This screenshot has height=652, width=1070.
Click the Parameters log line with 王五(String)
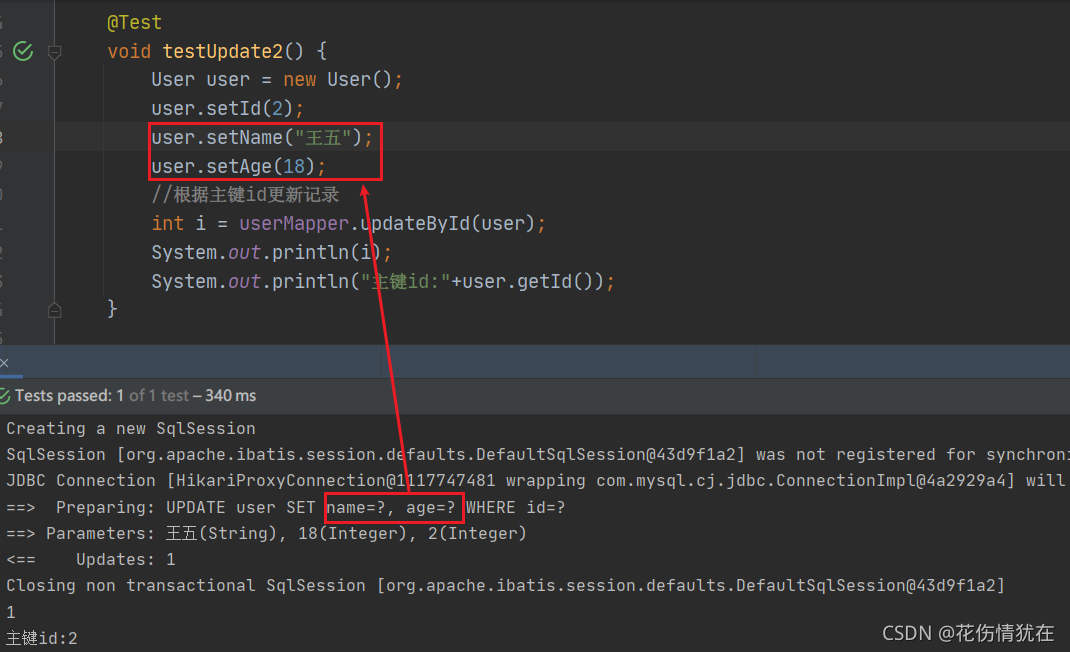pyautogui.click(x=266, y=533)
